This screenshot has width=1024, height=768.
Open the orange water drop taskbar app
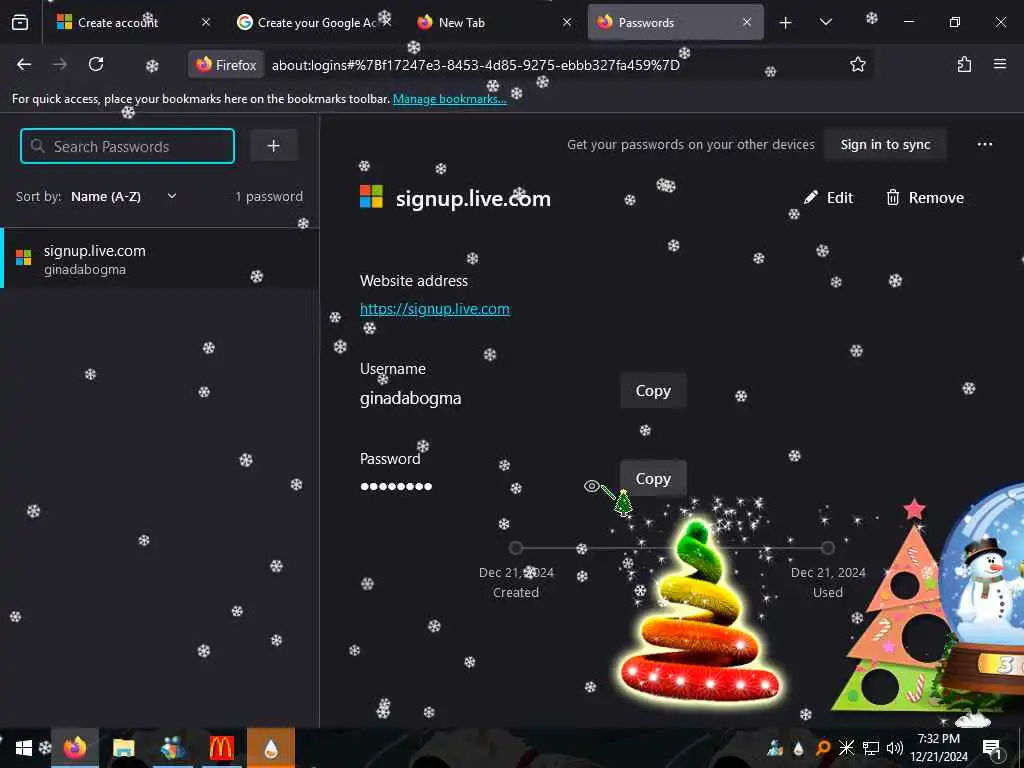click(271, 748)
